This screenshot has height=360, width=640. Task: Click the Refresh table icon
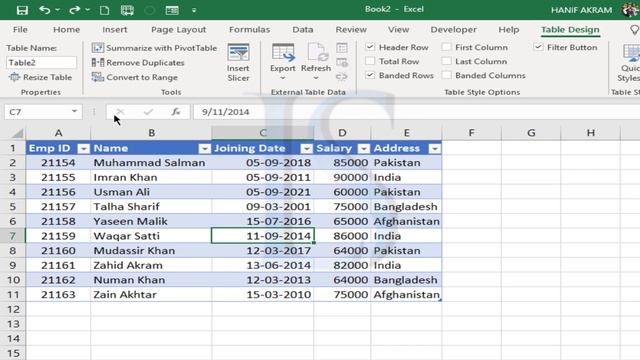pos(317,53)
